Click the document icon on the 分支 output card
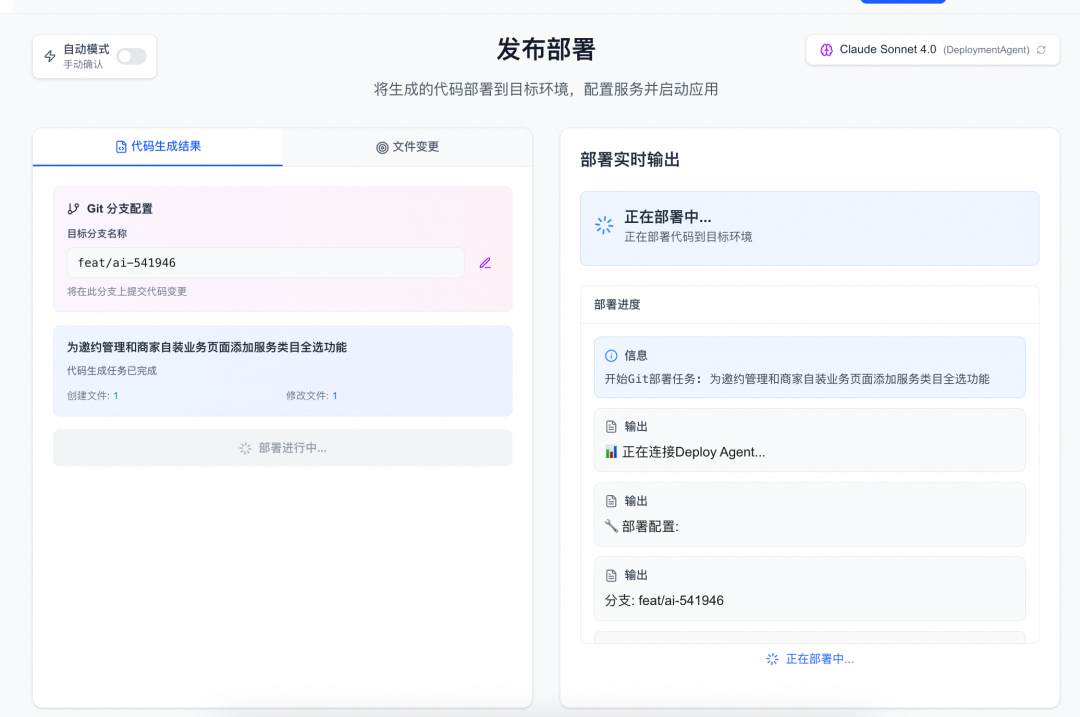1080x717 pixels. (x=611, y=574)
